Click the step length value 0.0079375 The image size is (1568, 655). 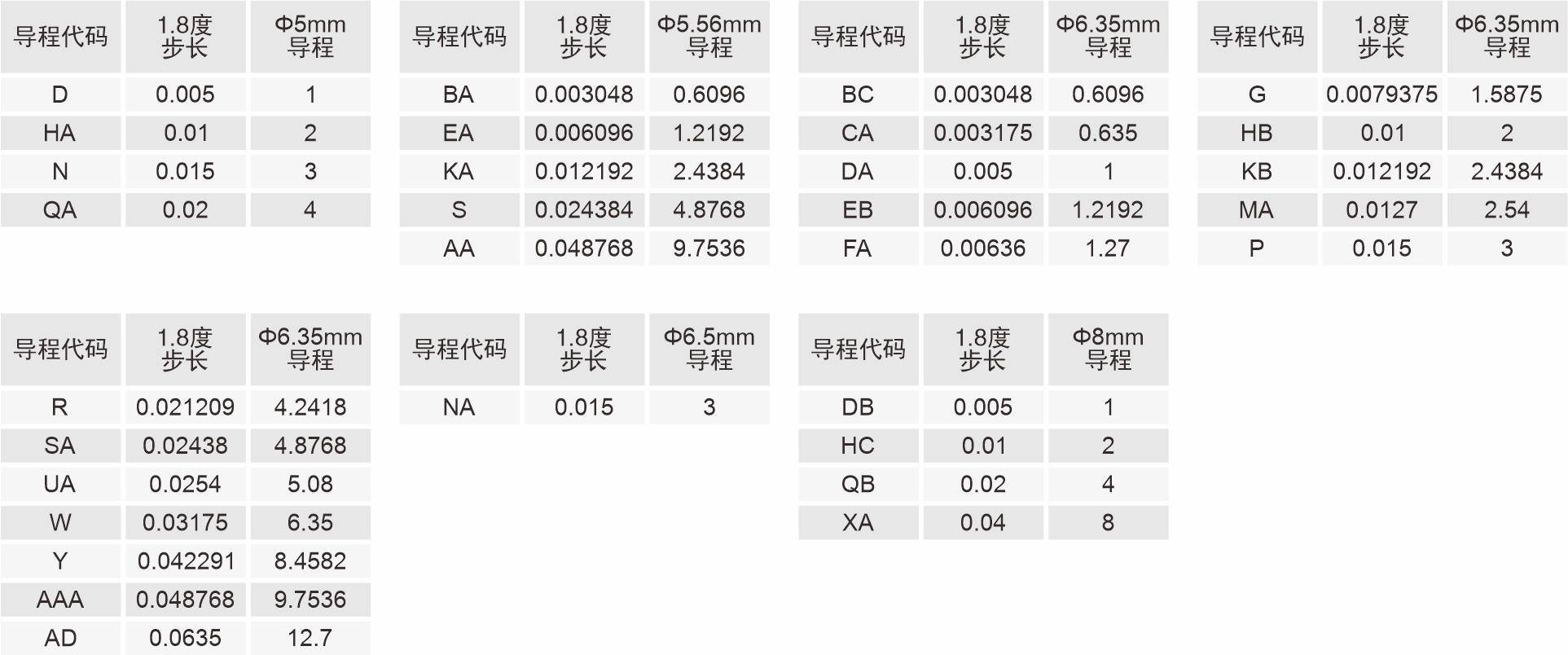point(1381,95)
